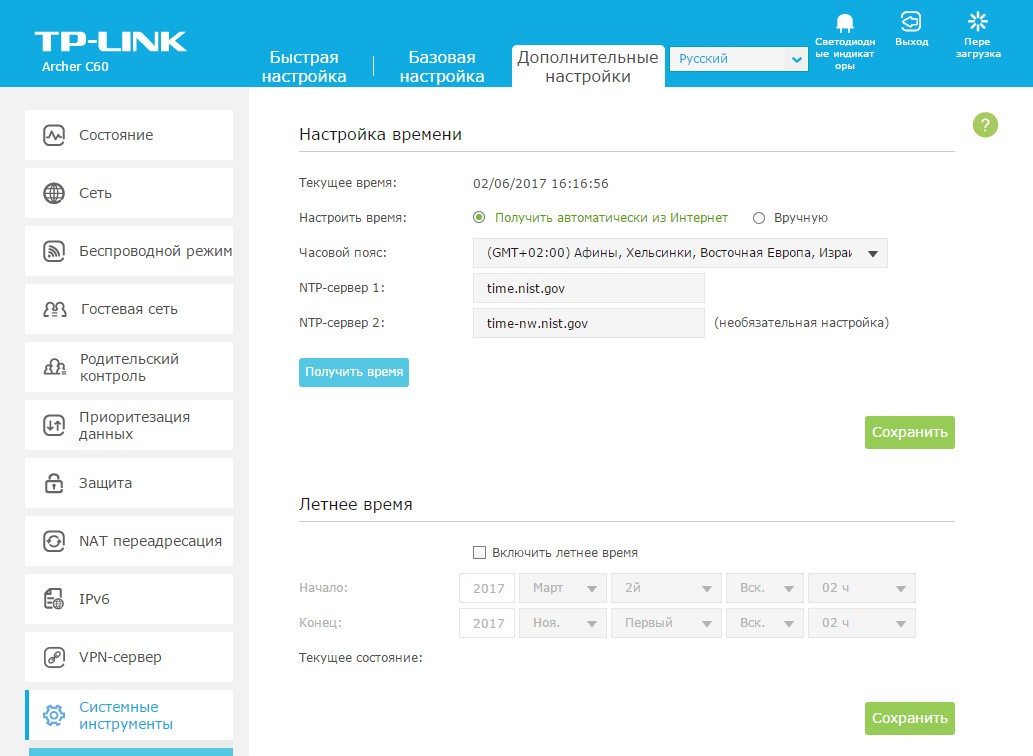Click the reboot (Перезагрузка) icon
Image resolution: width=1033 pixels, height=756 pixels.
coord(976,22)
